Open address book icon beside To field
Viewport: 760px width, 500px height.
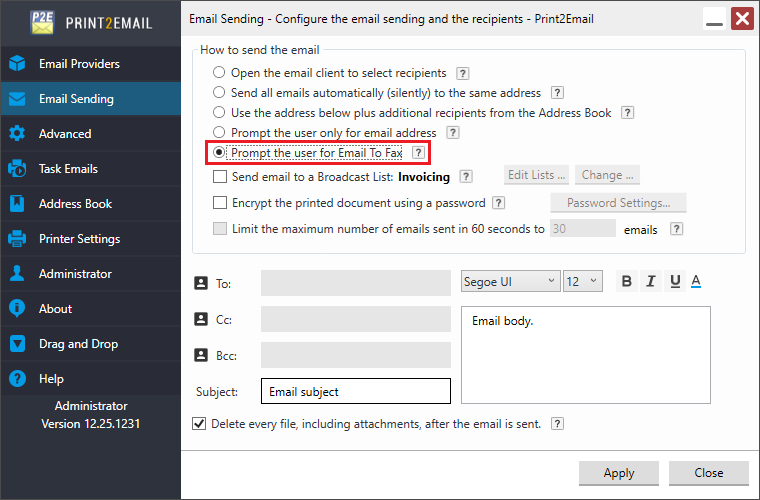[x=201, y=283]
